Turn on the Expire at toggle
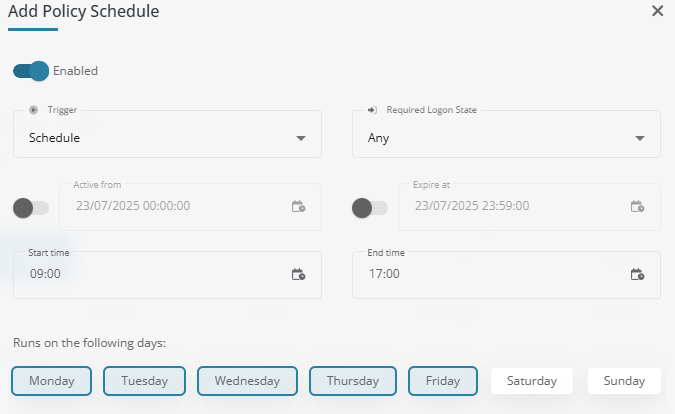The width and height of the screenshot is (675, 414). tap(369, 208)
